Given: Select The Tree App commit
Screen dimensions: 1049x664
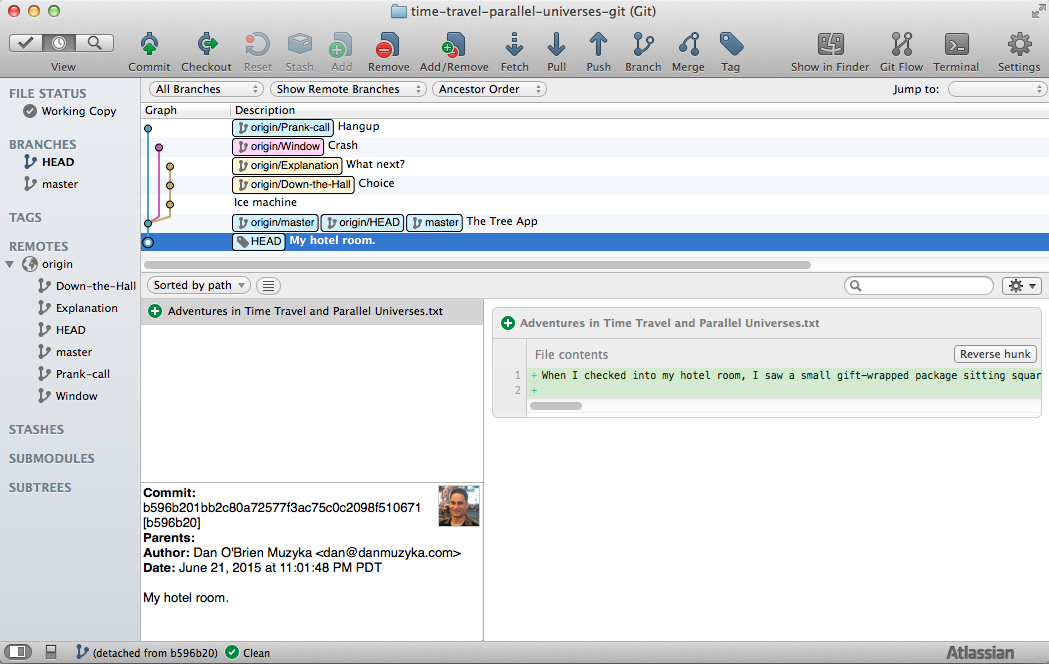Looking at the screenshot, I should (595, 222).
